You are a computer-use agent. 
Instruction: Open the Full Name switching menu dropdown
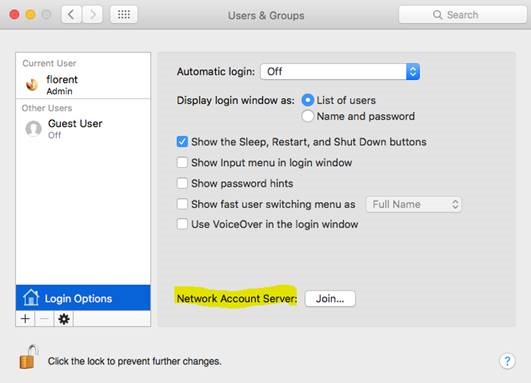tap(414, 204)
